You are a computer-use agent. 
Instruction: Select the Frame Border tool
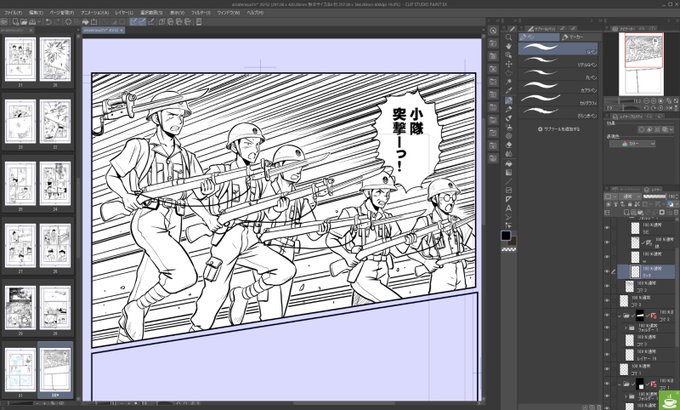point(508,190)
